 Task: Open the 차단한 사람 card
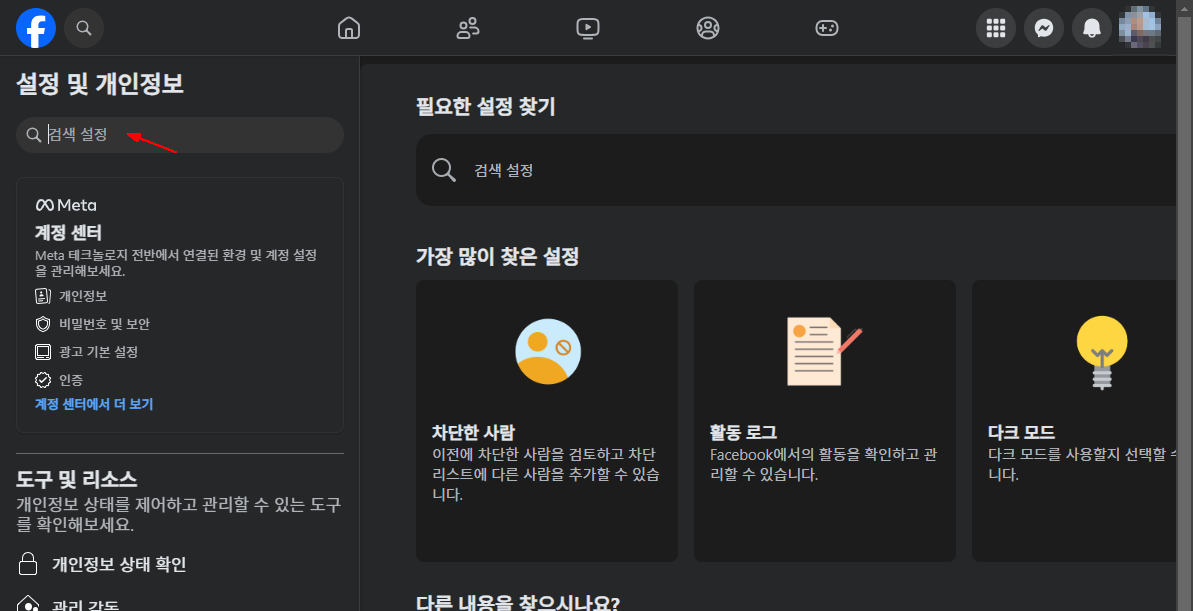547,421
